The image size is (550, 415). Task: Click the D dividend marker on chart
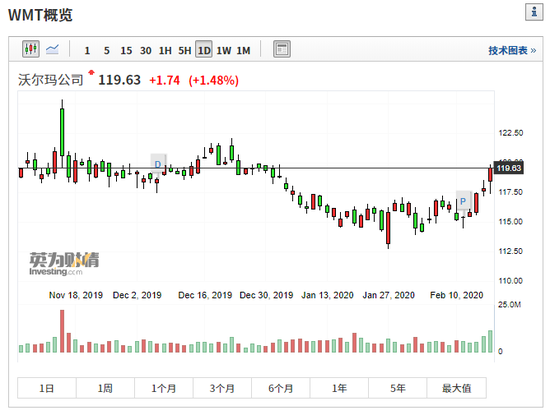pyautogui.click(x=158, y=164)
